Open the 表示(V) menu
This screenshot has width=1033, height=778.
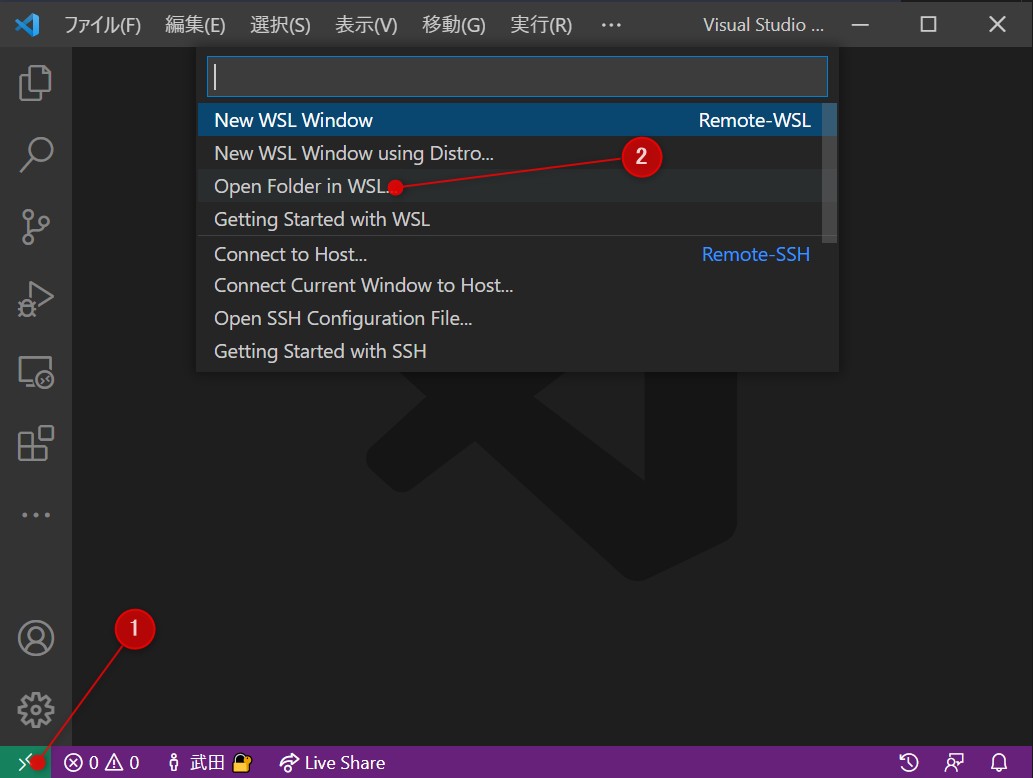coord(366,25)
